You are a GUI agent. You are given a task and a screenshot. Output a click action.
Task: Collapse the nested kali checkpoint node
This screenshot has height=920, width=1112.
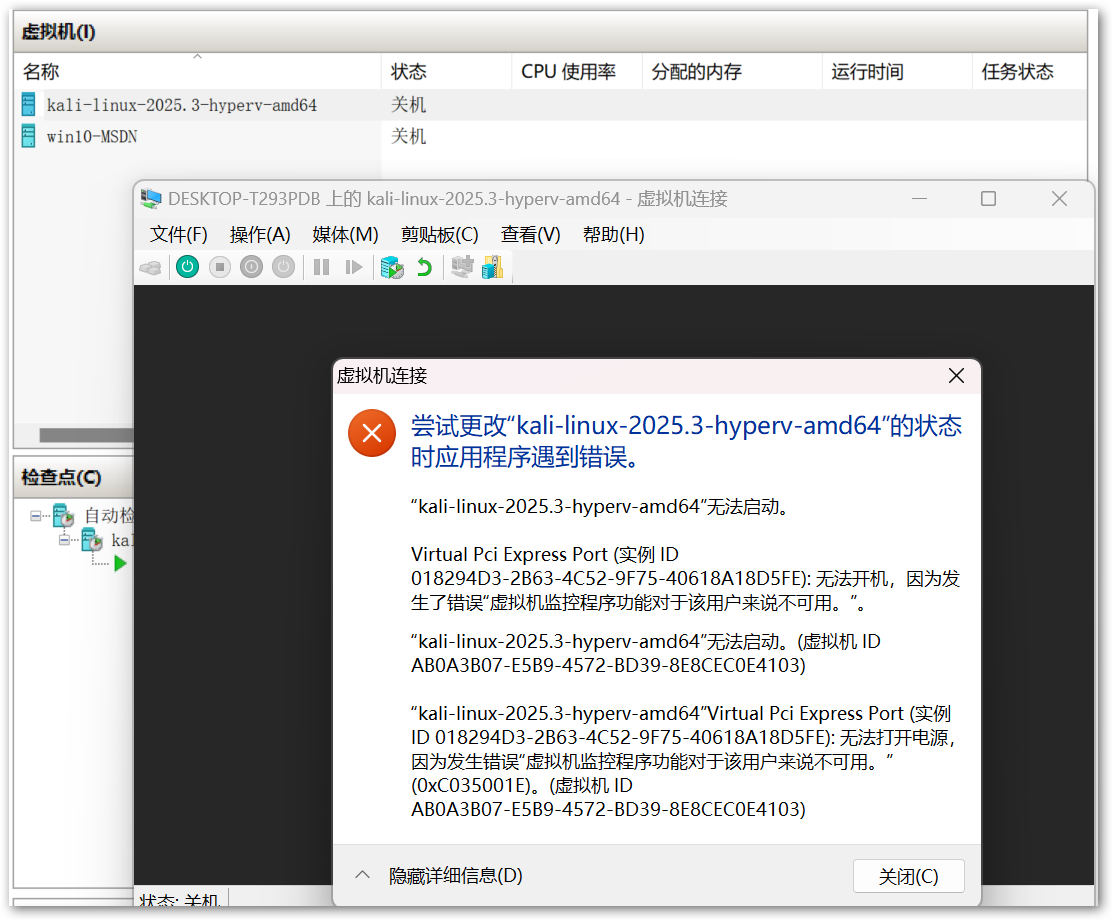(x=65, y=540)
